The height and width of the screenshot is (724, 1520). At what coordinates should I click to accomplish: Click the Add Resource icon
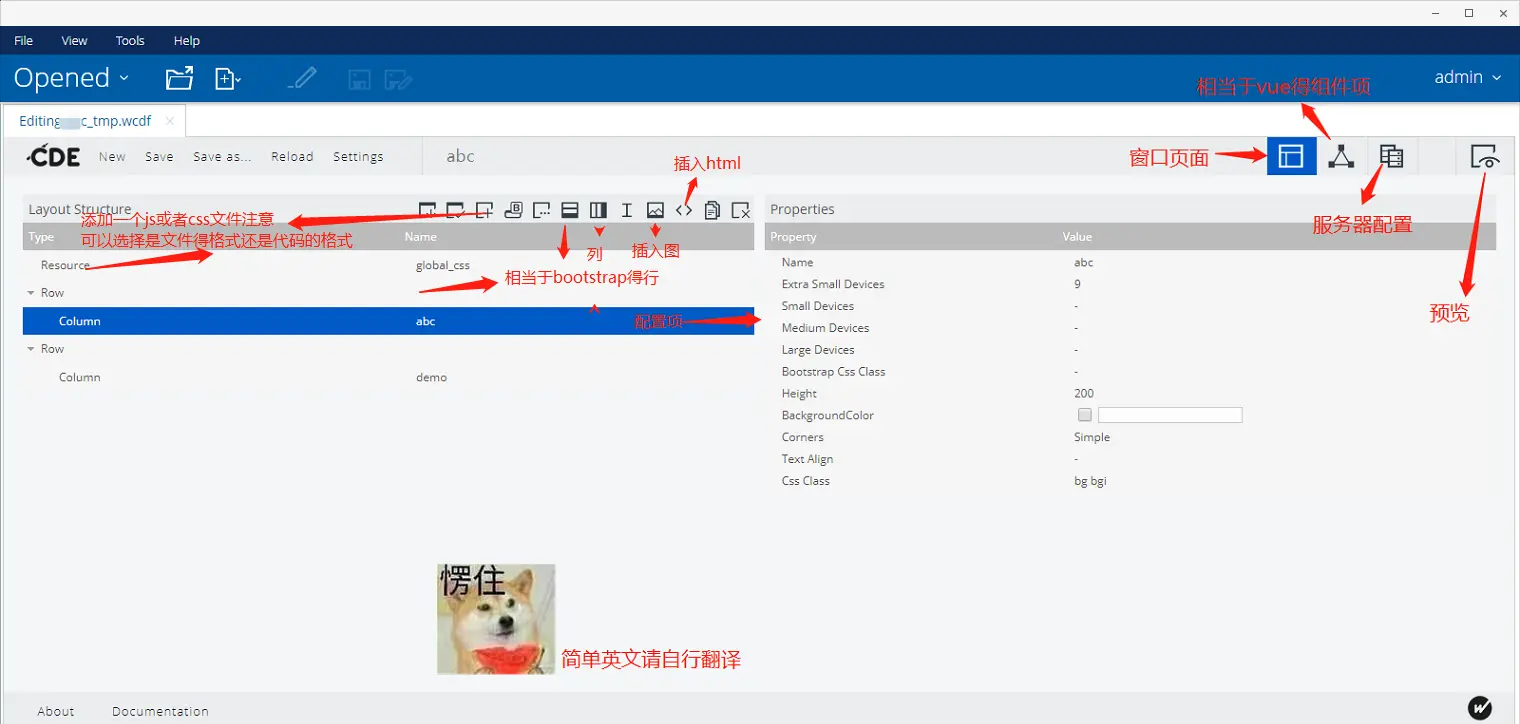click(x=485, y=210)
